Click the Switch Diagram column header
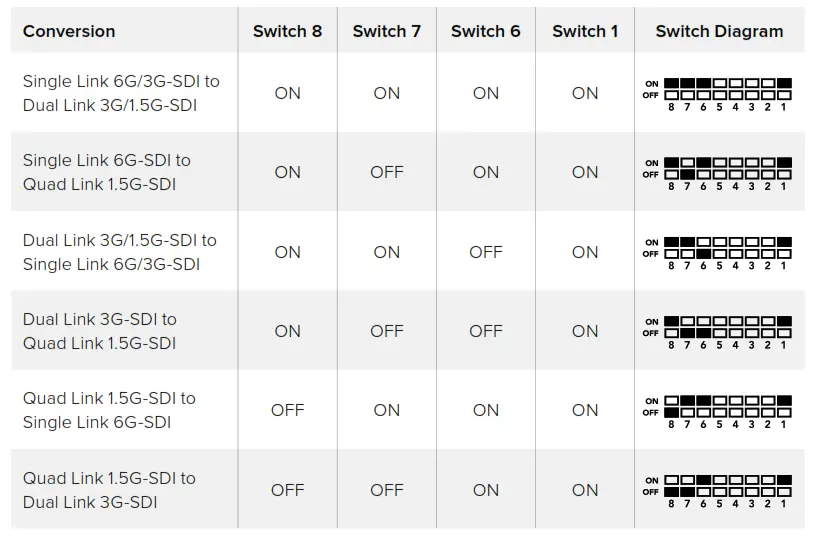 (719, 31)
